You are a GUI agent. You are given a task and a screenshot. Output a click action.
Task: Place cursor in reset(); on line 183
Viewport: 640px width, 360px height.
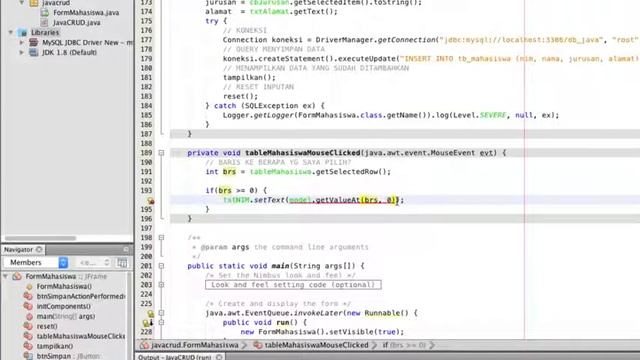[240, 96]
